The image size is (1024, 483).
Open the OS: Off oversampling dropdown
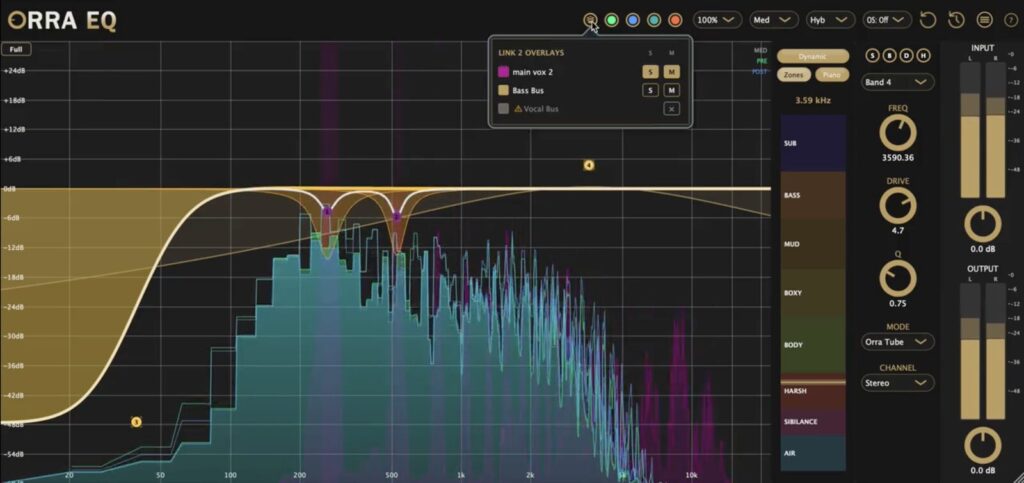point(887,20)
